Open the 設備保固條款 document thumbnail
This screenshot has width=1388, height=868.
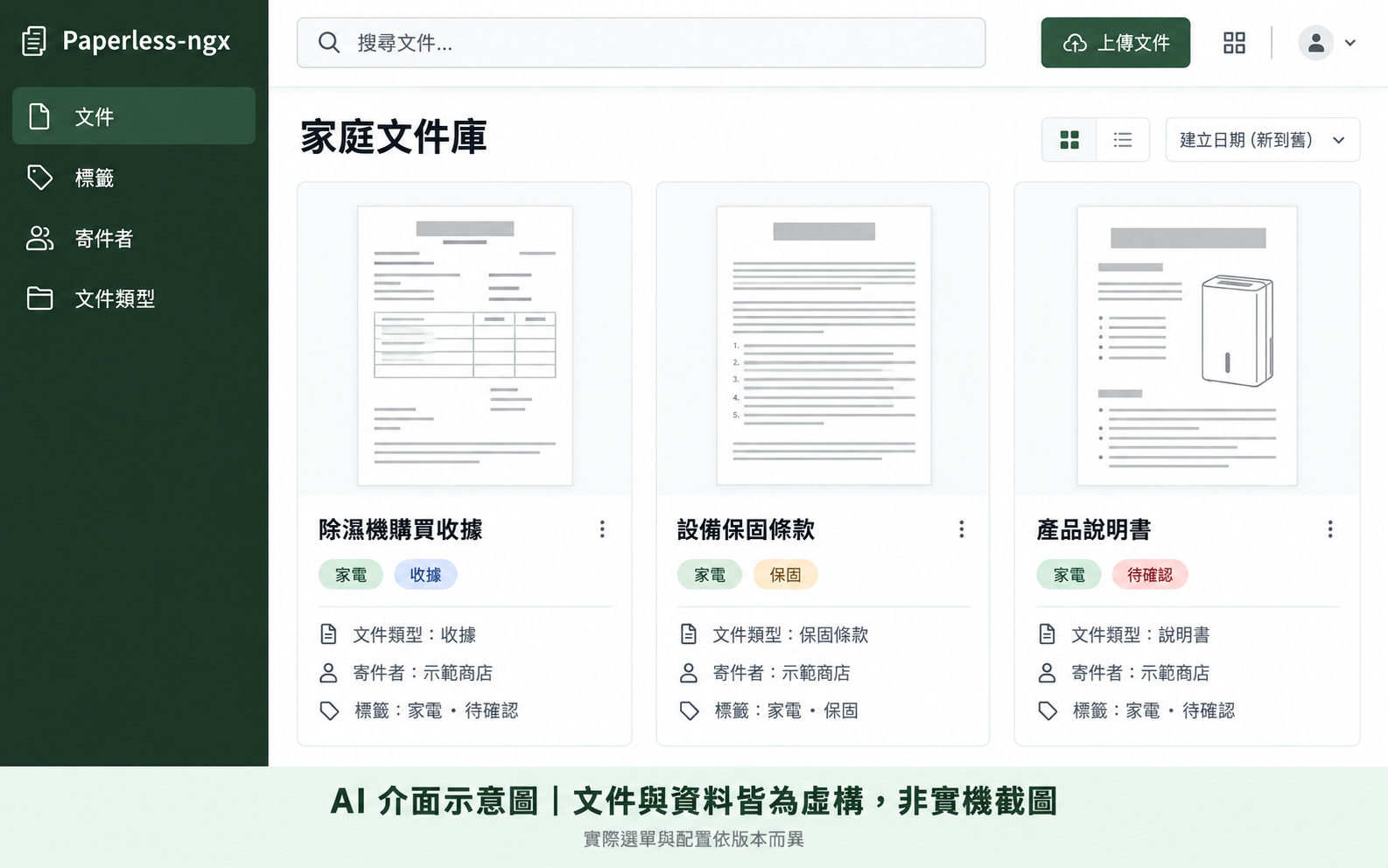(x=824, y=346)
